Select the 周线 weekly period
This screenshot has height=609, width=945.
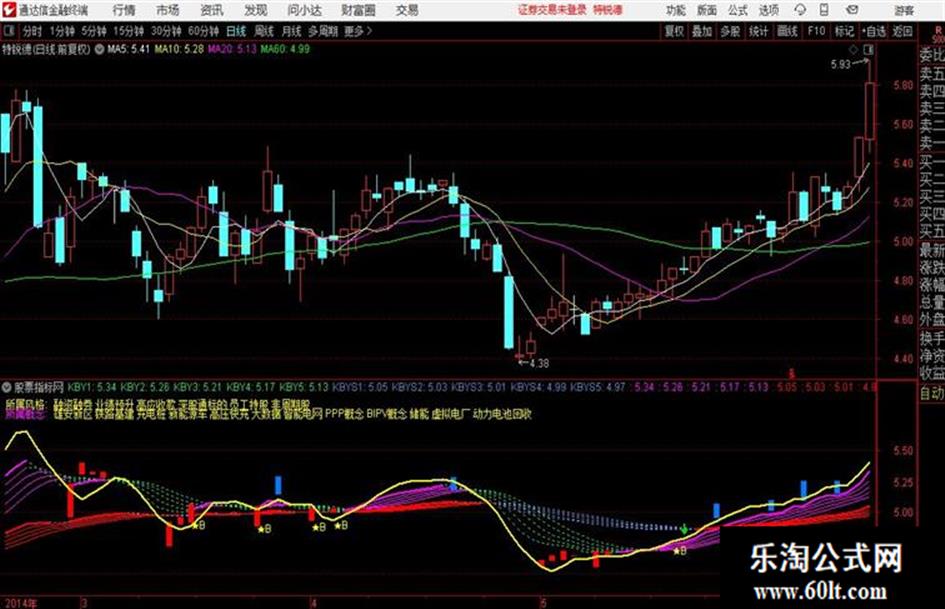click(264, 31)
